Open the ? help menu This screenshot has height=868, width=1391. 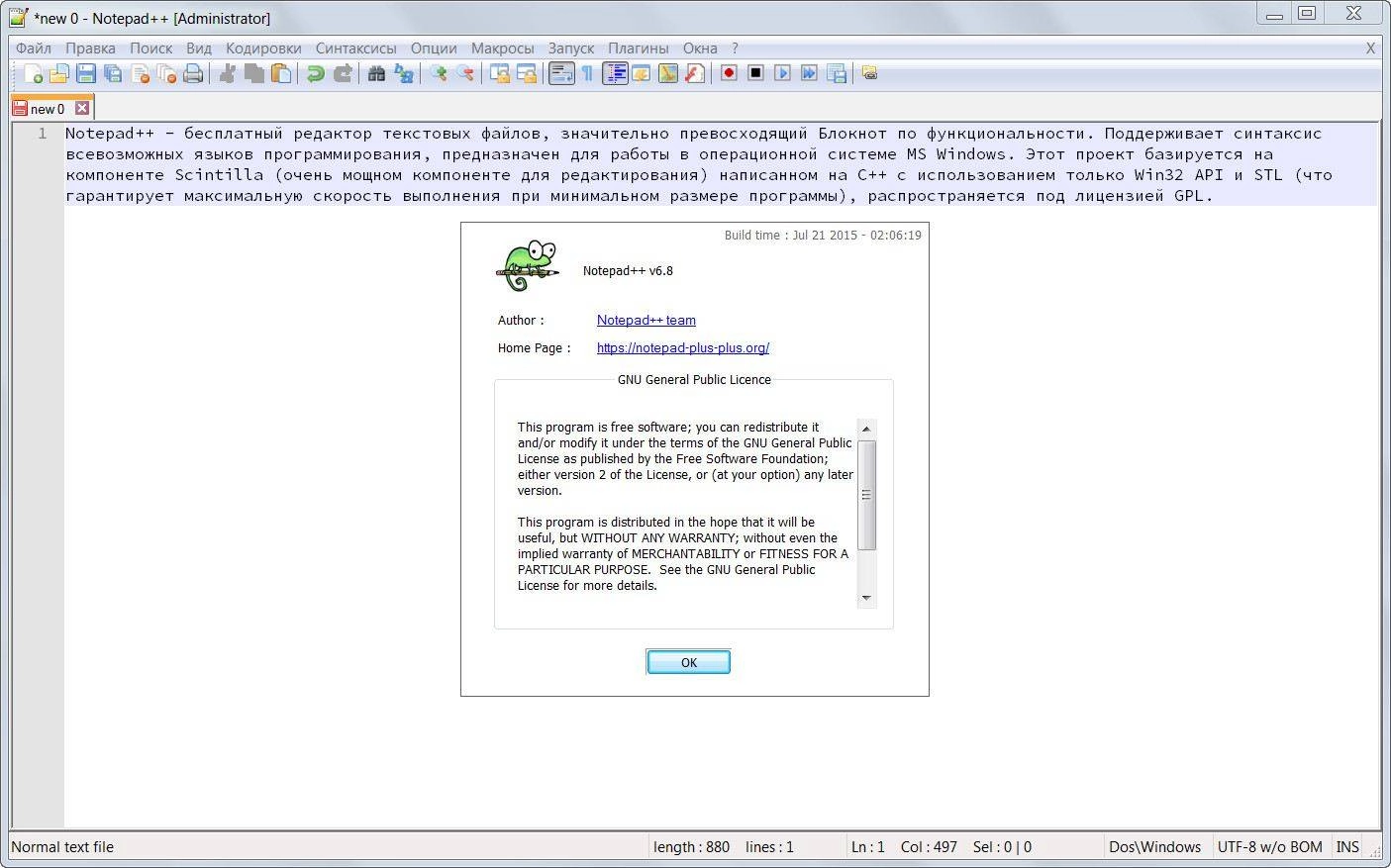coord(735,48)
